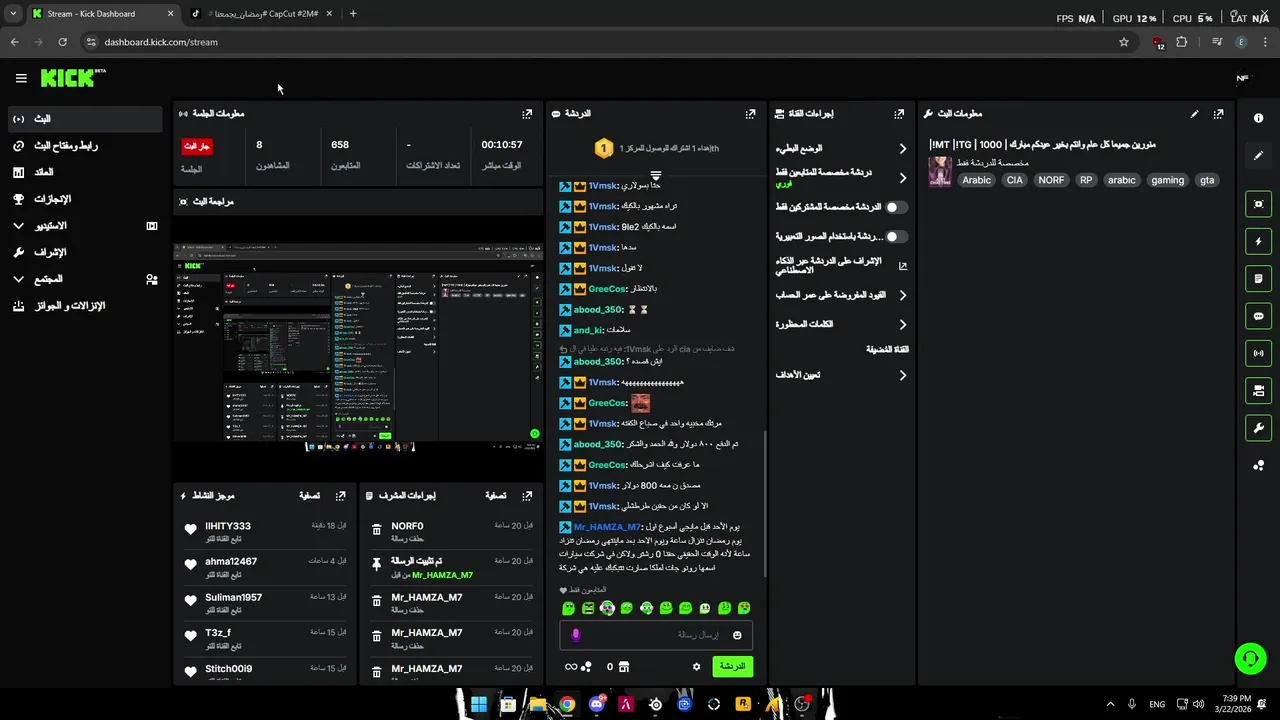Switch to the CapCut TikTok browser tab
The image size is (1280, 720).
[262, 14]
